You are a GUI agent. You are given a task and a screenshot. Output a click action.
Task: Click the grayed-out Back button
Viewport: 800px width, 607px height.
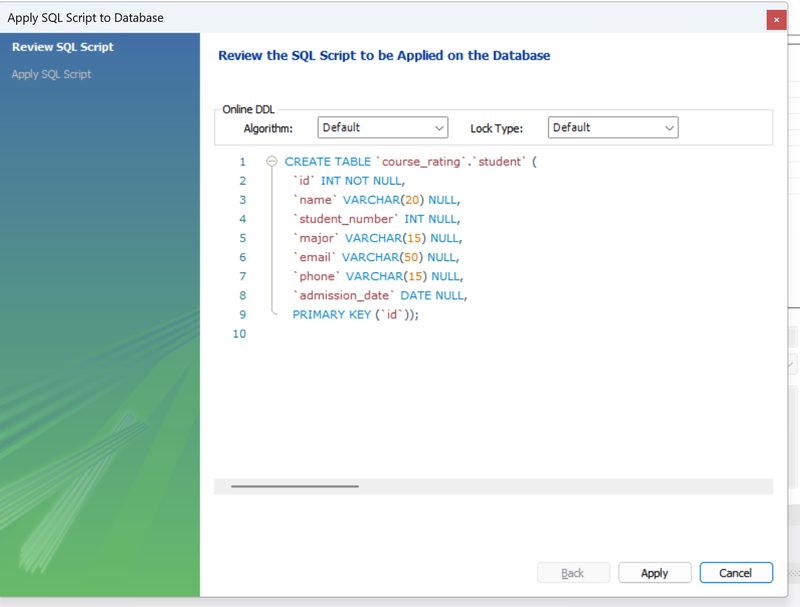573,573
